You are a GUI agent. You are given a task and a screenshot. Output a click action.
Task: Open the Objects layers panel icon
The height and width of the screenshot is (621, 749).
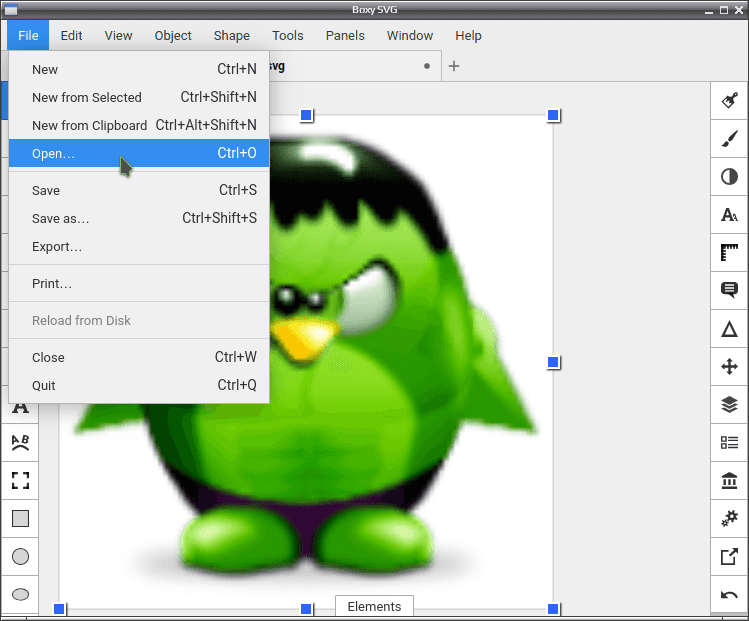[729, 405]
